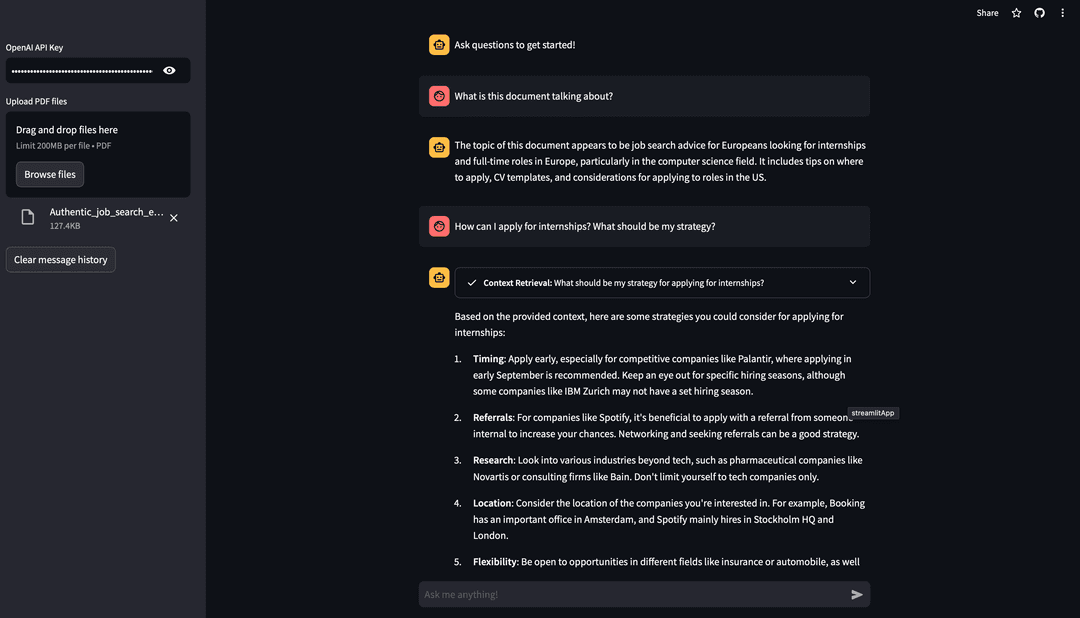1080x618 pixels.
Task: Click the checkmark inside the Context Retrieval bar
Action: click(471, 282)
